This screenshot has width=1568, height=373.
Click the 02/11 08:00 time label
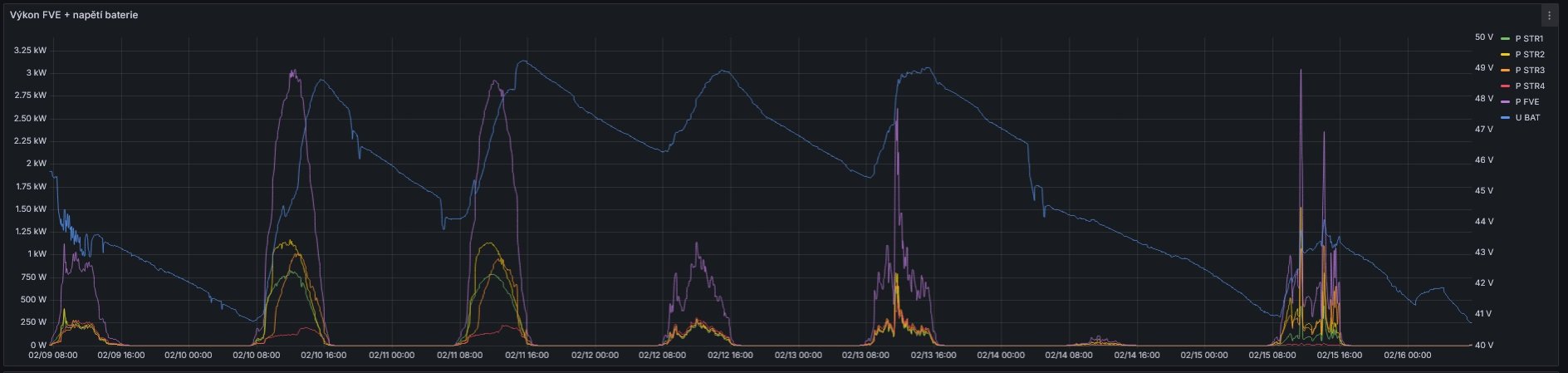(x=459, y=356)
